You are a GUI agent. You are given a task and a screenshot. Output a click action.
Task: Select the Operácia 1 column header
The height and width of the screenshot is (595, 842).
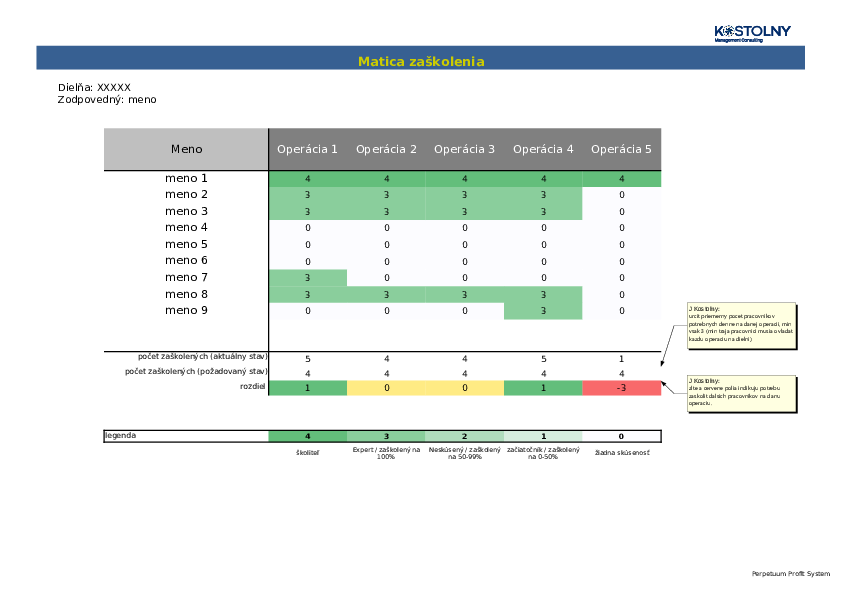(307, 149)
